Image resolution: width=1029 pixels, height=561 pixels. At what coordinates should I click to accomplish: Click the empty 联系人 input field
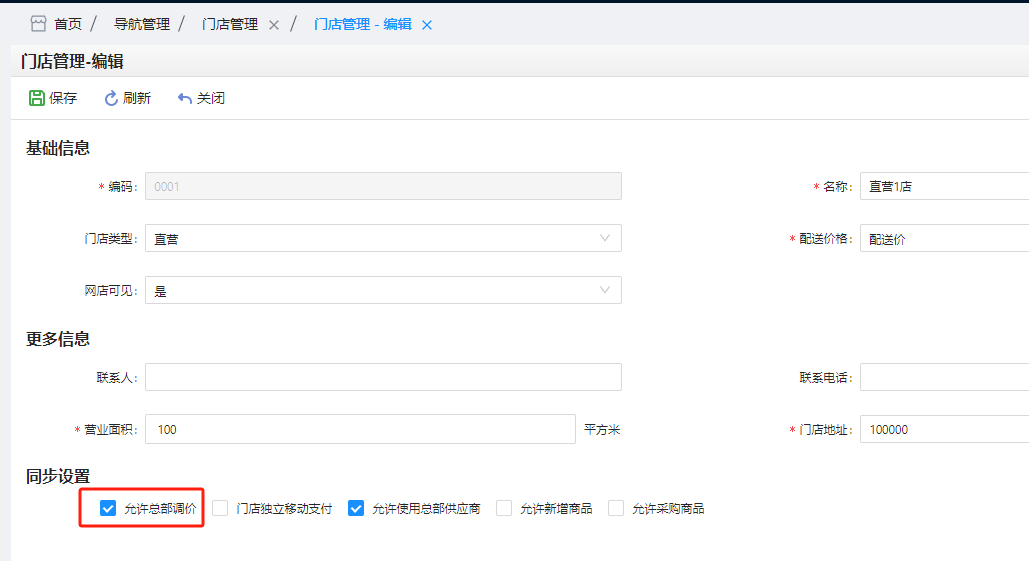click(383, 377)
